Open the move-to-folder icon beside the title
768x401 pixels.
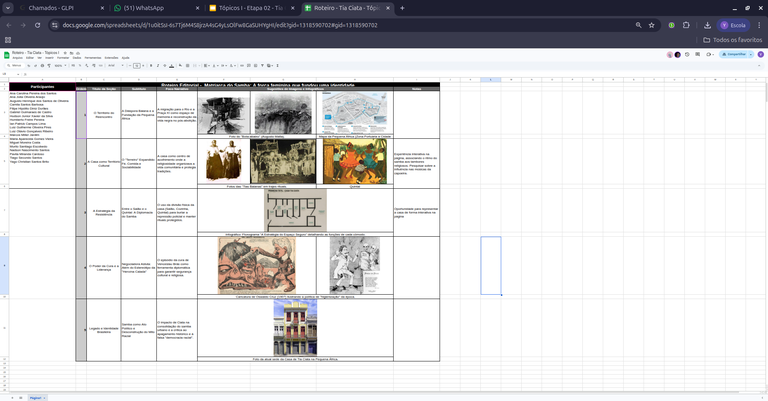click(x=72, y=53)
